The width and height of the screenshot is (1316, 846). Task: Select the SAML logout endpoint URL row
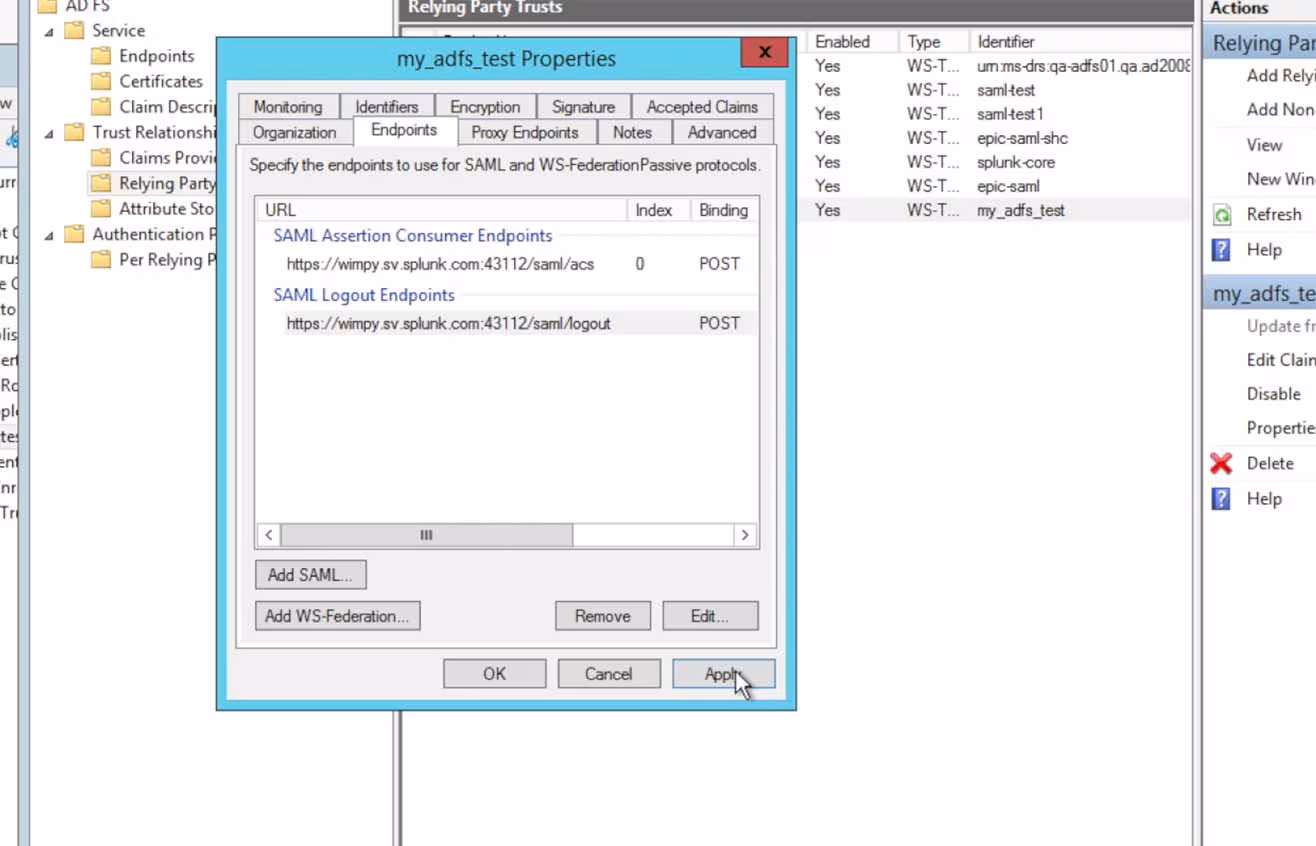point(448,323)
